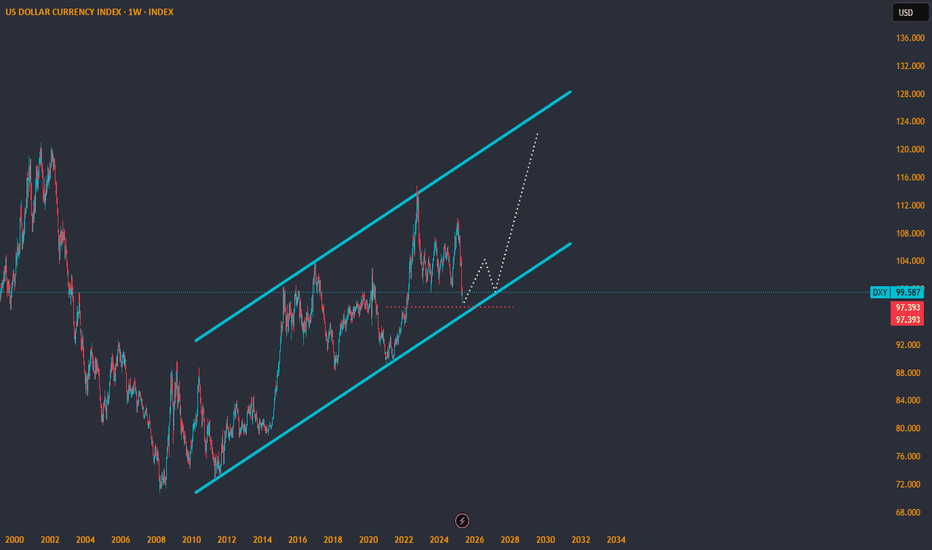Click the upper red 97.393 price tag
Image resolution: width=932 pixels, height=550 pixels.
click(x=907, y=307)
